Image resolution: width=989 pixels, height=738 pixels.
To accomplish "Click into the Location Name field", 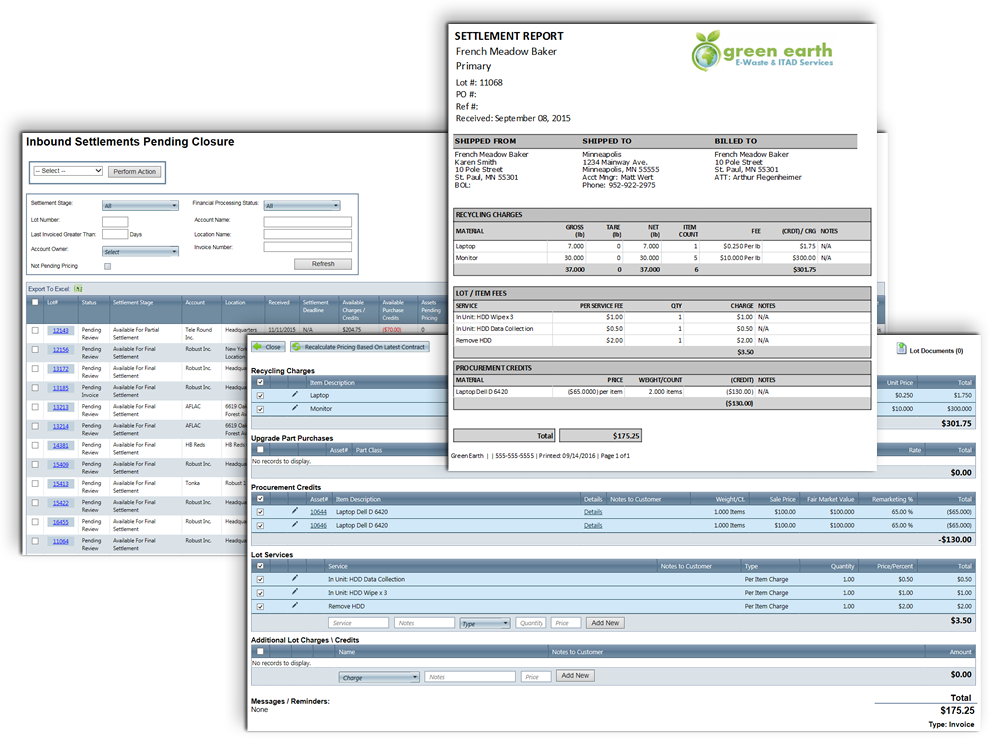I will (x=308, y=234).
